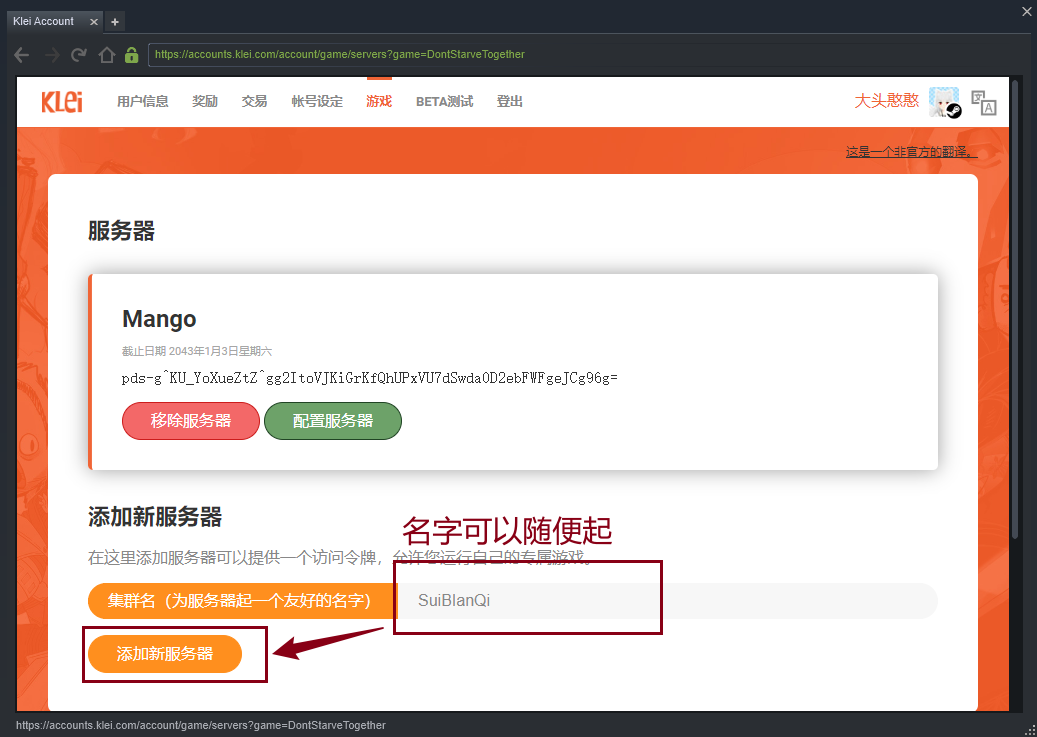Click the user avatar picture

[944, 102]
